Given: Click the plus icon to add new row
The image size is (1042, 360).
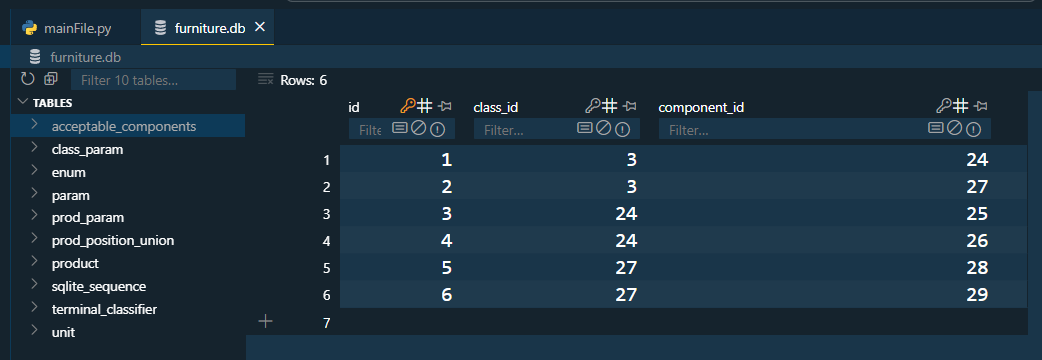Looking at the screenshot, I should point(266,321).
